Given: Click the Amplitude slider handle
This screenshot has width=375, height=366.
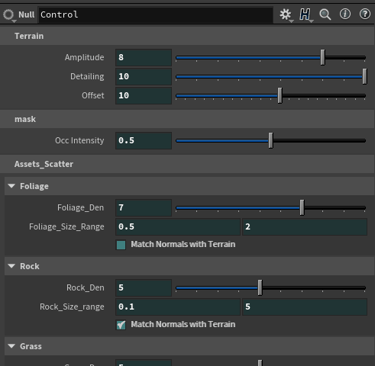Looking at the screenshot, I should point(322,57).
